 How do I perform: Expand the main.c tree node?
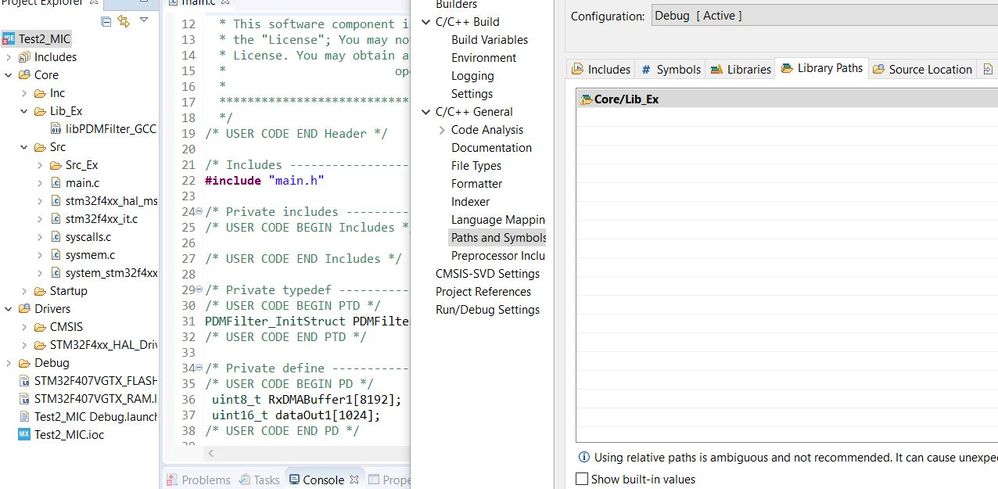[40, 183]
